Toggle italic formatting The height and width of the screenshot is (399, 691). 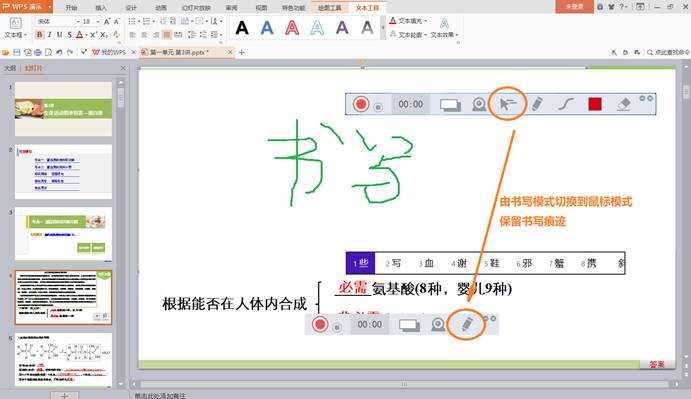[x=49, y=34]
